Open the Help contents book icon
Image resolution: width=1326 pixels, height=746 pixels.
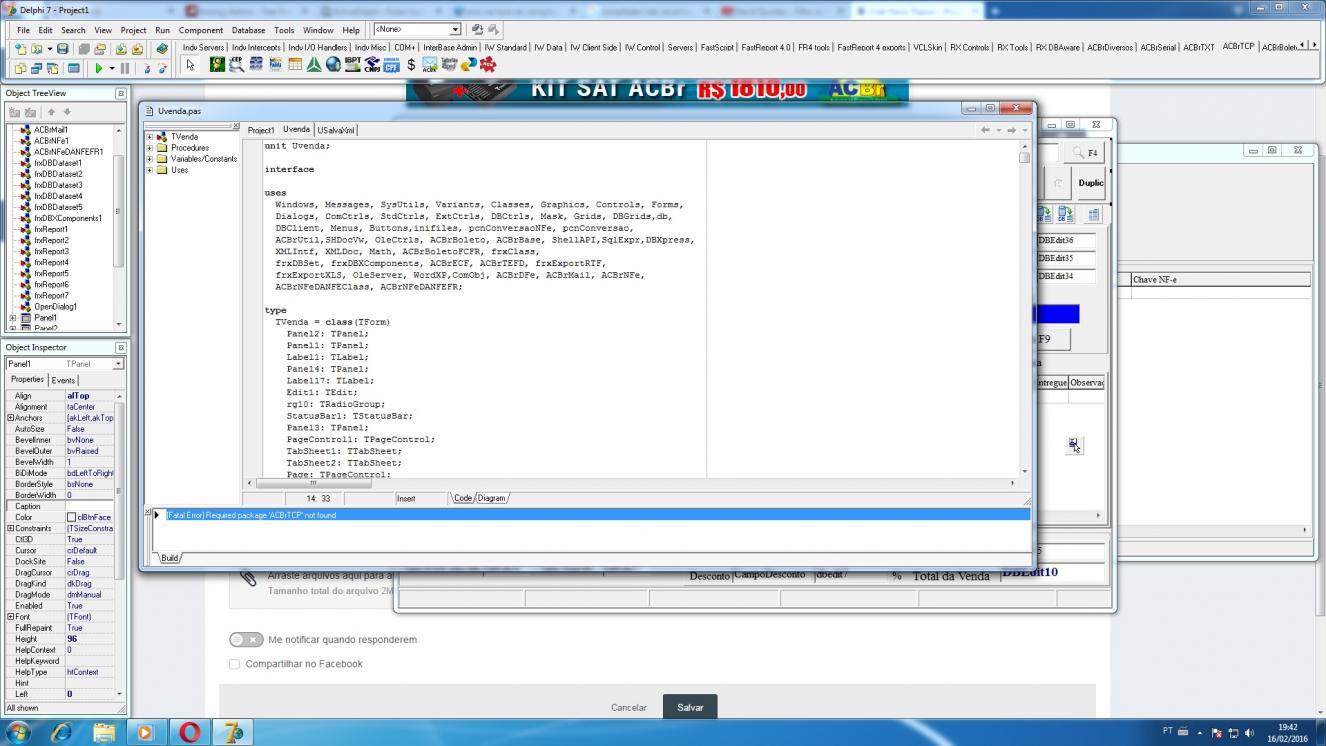coord(162,49)
